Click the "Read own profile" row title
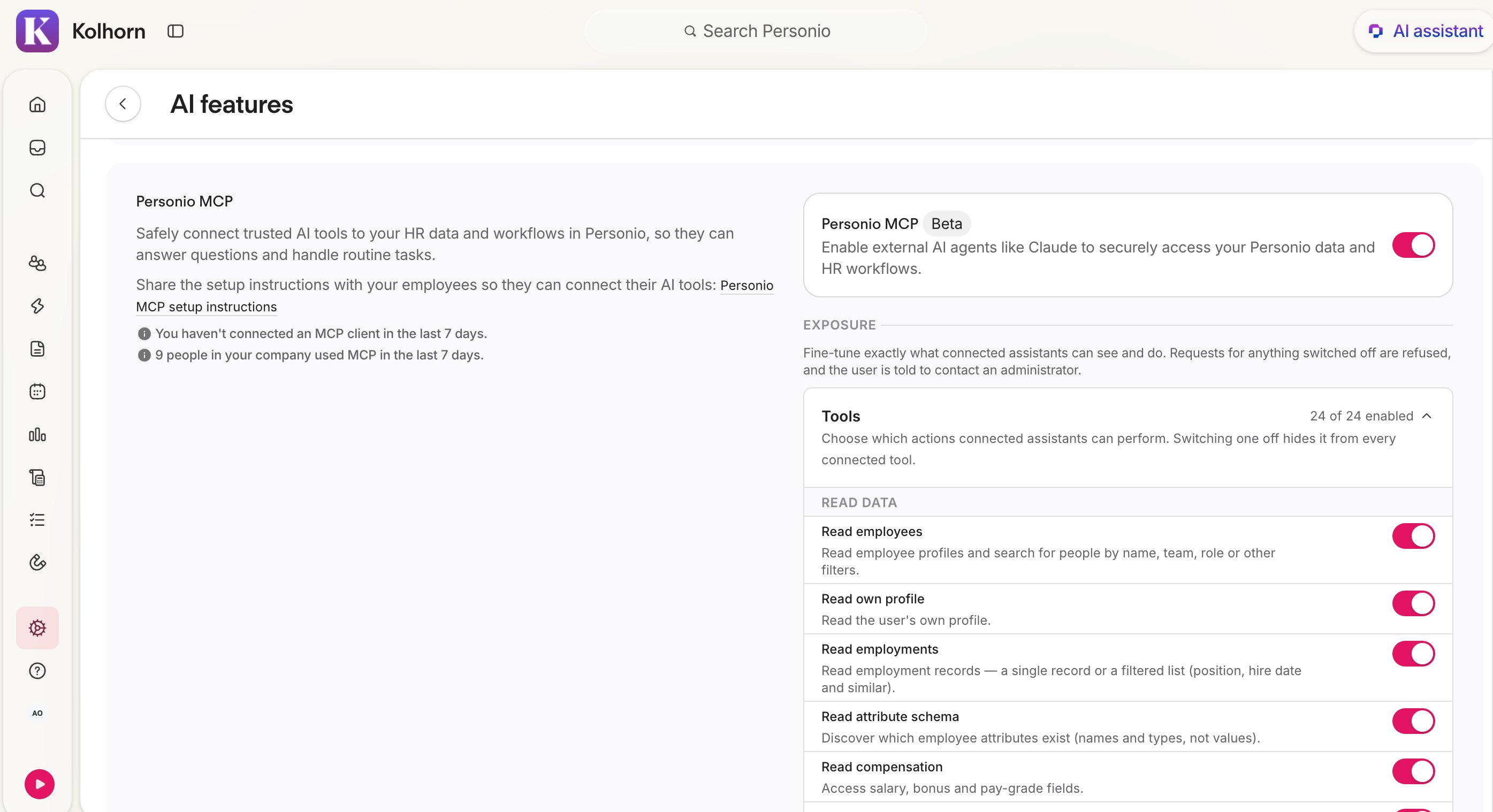Viewport: 1493px width, 812px height. 873,599
